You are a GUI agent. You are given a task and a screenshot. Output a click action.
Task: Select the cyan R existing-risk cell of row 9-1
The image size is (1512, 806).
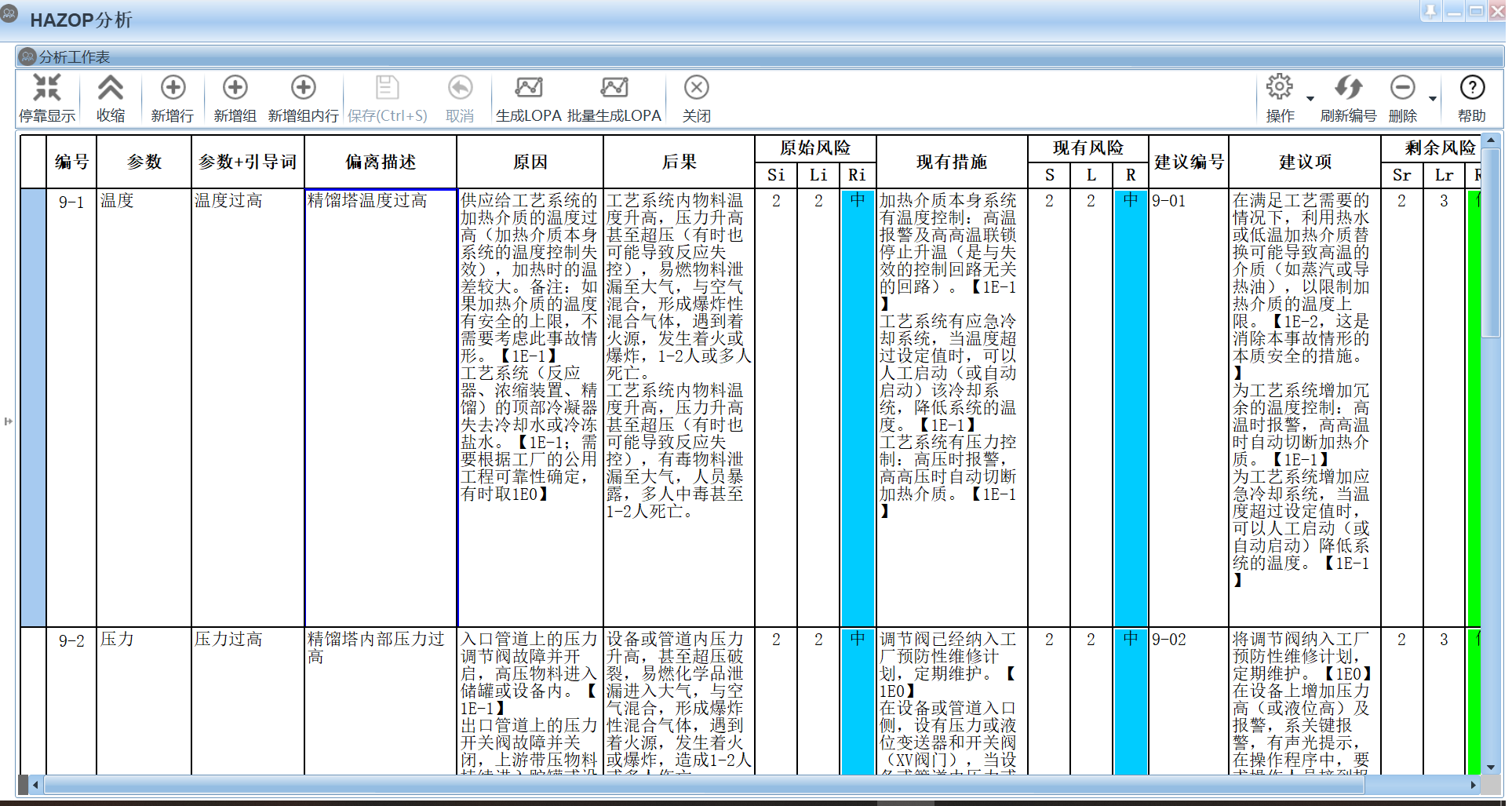tap(1131, 407)
